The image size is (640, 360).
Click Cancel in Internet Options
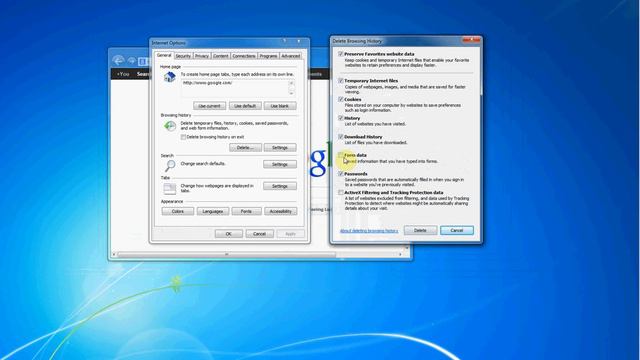click(260, 234)
